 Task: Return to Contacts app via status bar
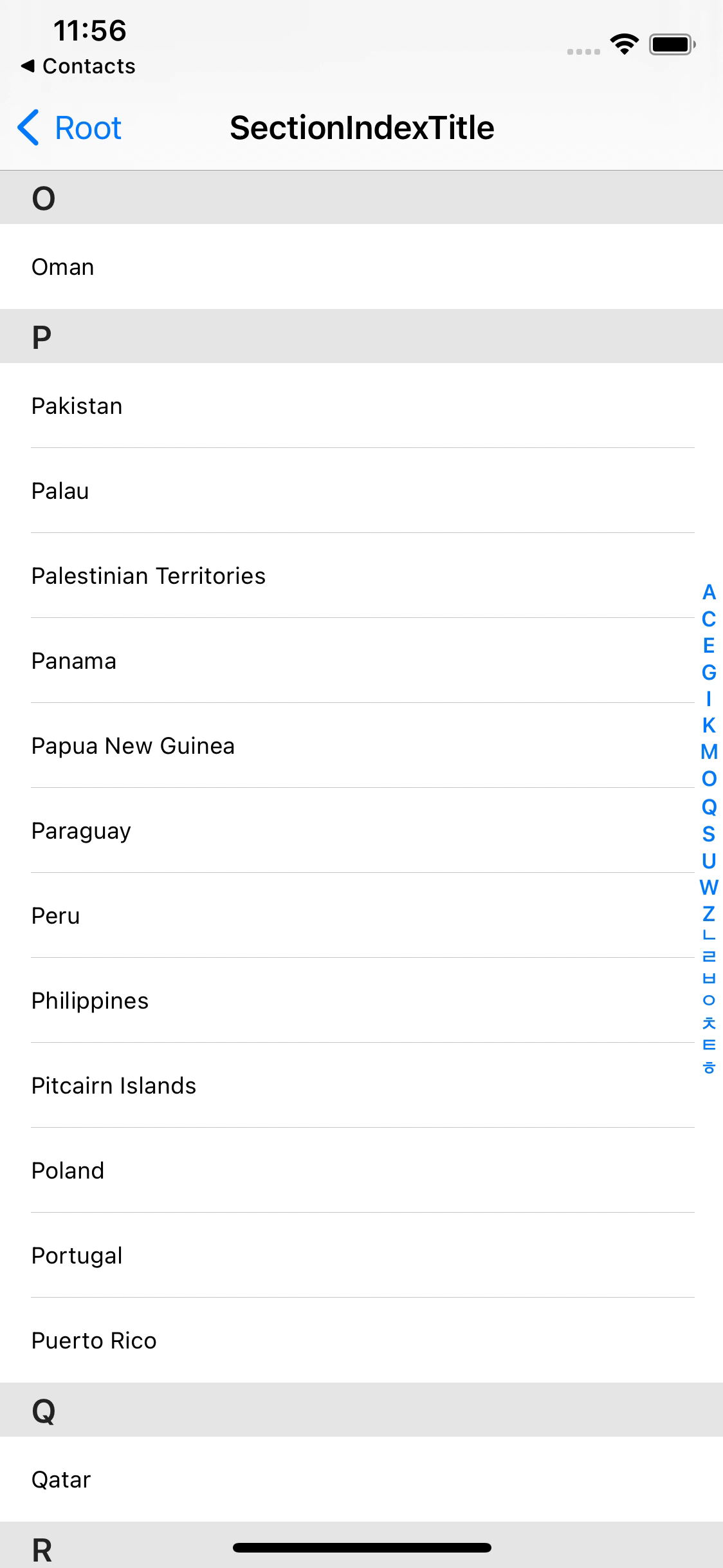(x=78, y=66)
